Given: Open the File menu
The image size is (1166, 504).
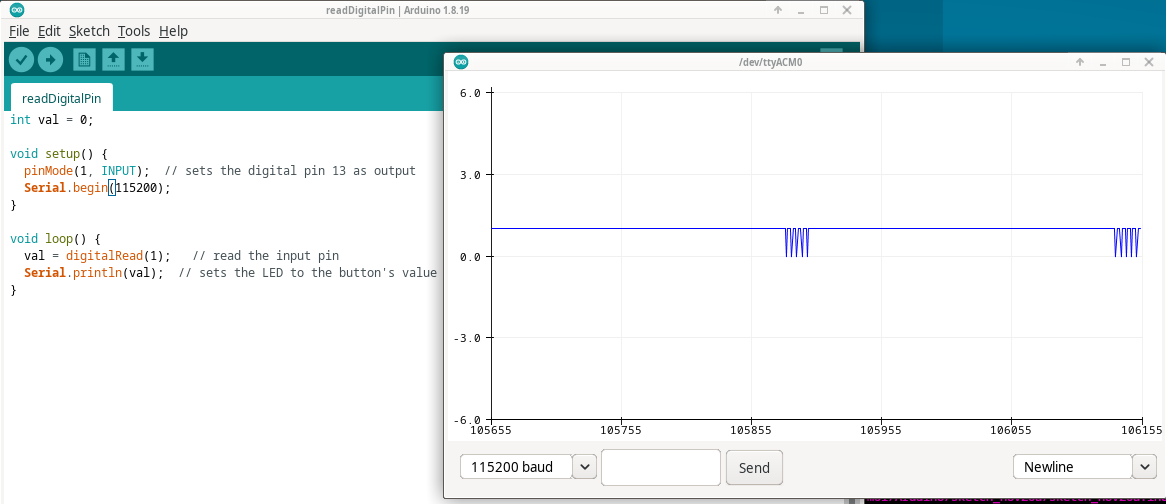Looking at the screenshot, I should (19, 31).
